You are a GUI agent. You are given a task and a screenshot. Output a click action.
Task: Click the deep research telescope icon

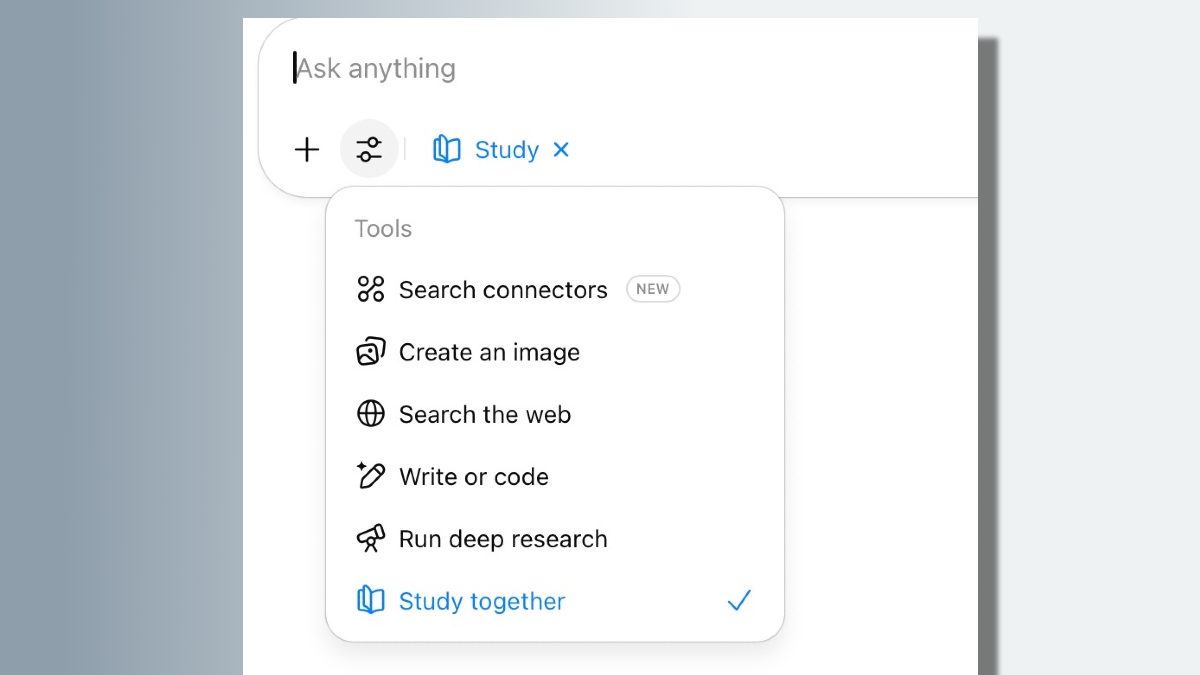click(x=371, y=539)
